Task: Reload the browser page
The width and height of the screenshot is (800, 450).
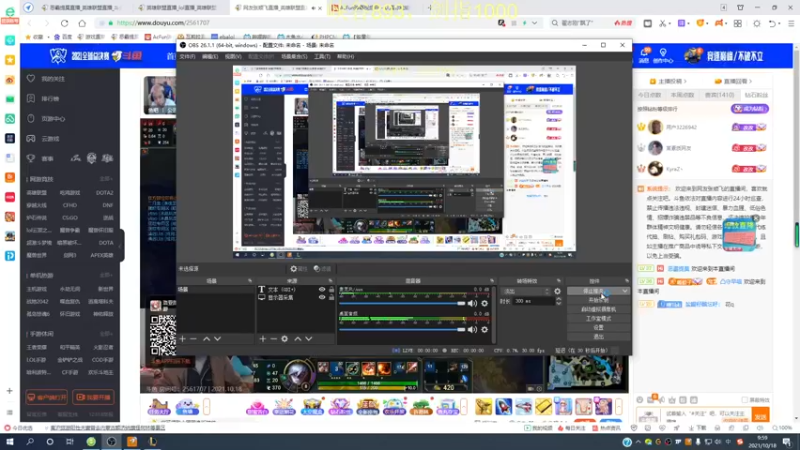Action: pyautogui.click(x=64, y=23)
